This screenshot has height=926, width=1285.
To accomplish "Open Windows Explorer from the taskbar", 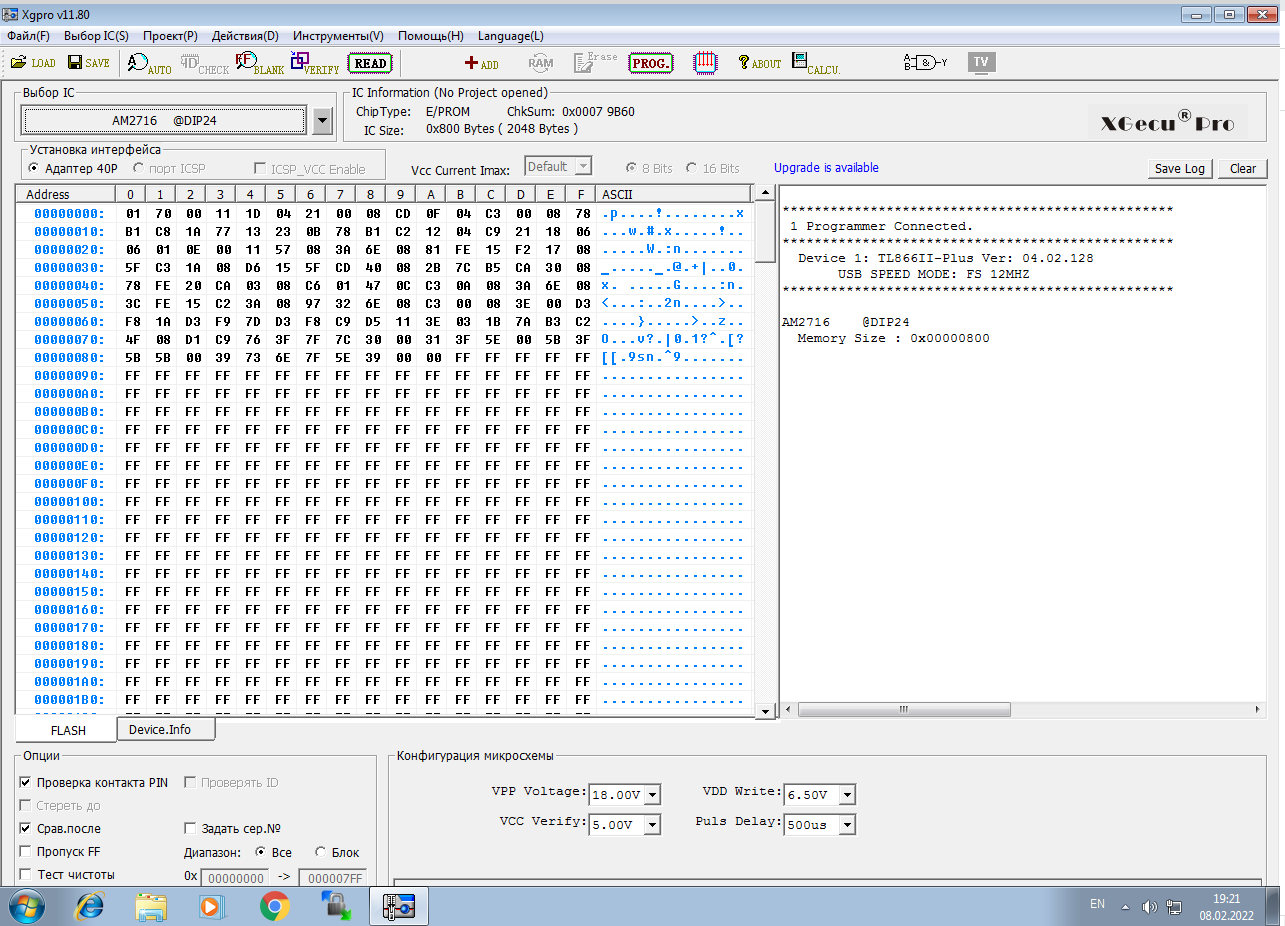I will pyautogui.click(x=151, y=906).
